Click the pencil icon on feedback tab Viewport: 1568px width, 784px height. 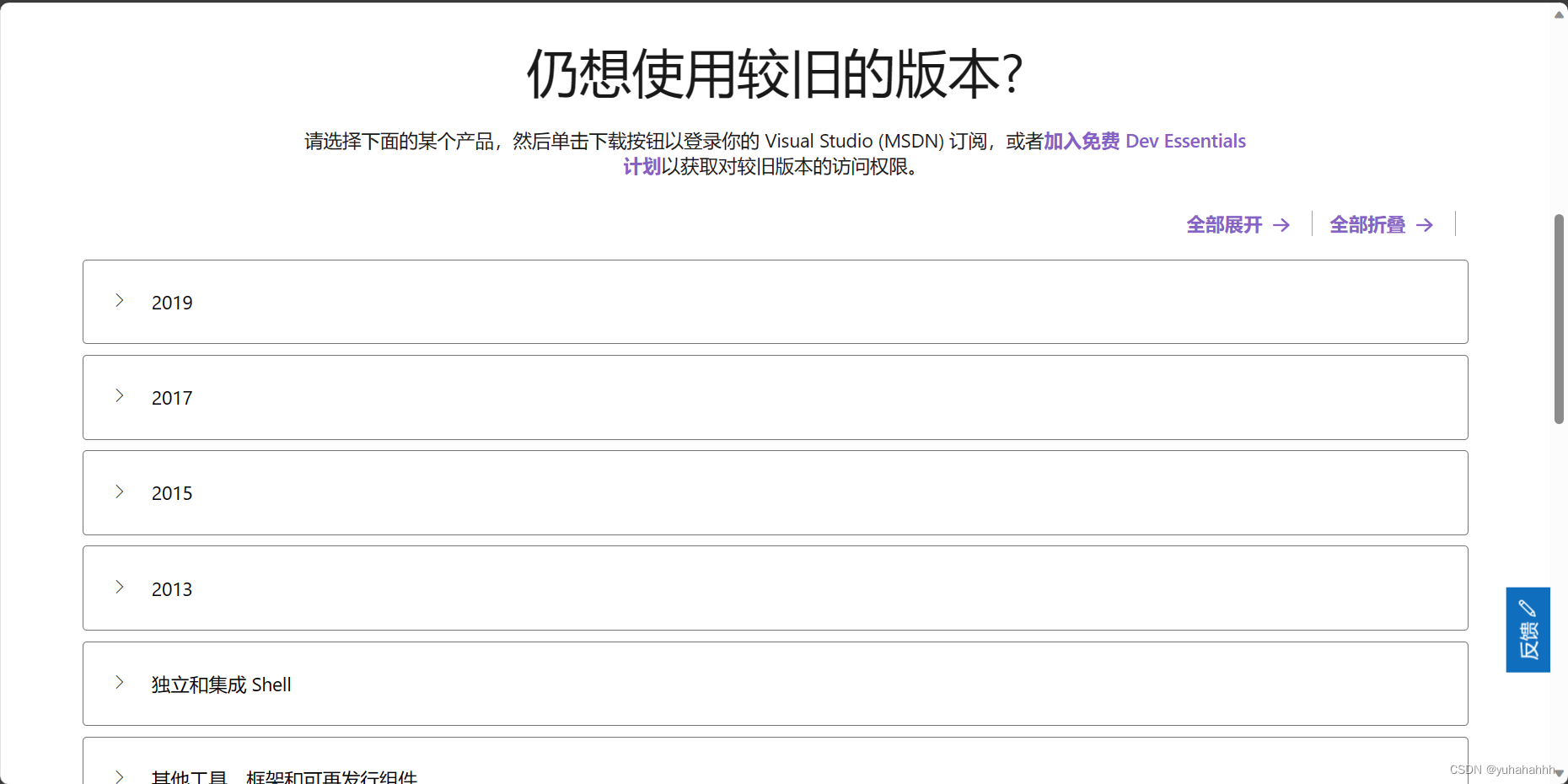1528,608
